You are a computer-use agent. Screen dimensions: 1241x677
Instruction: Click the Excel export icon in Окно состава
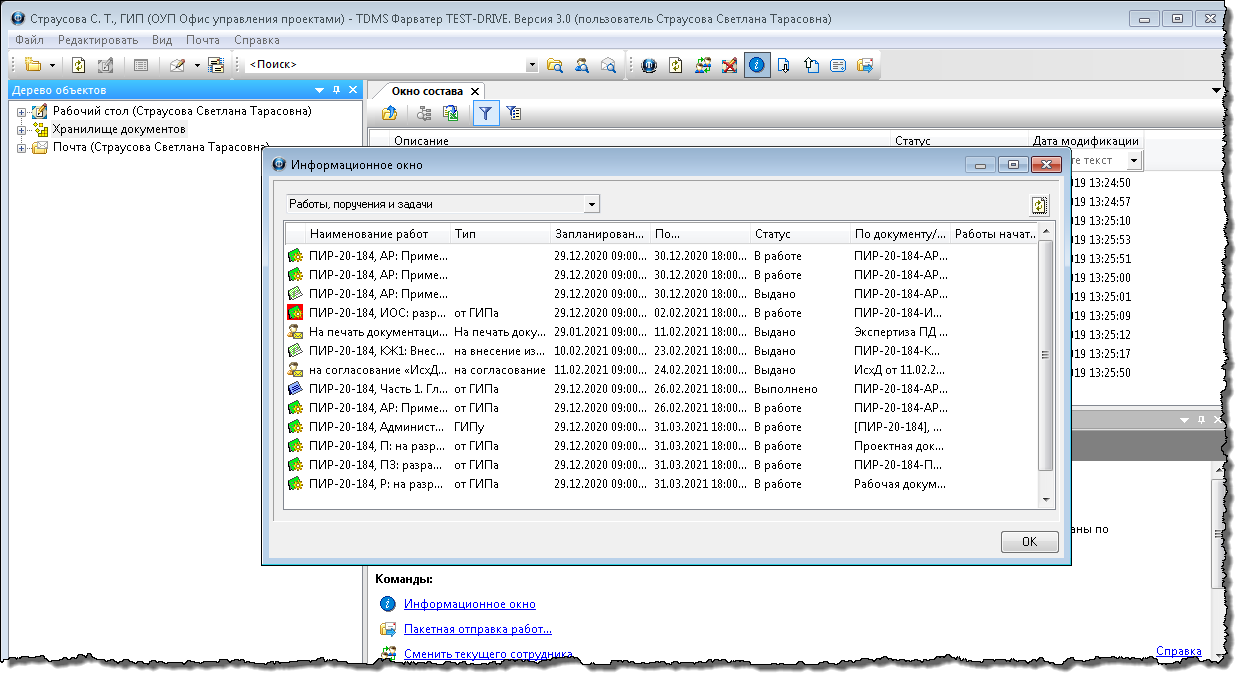(x=451, y=114)
